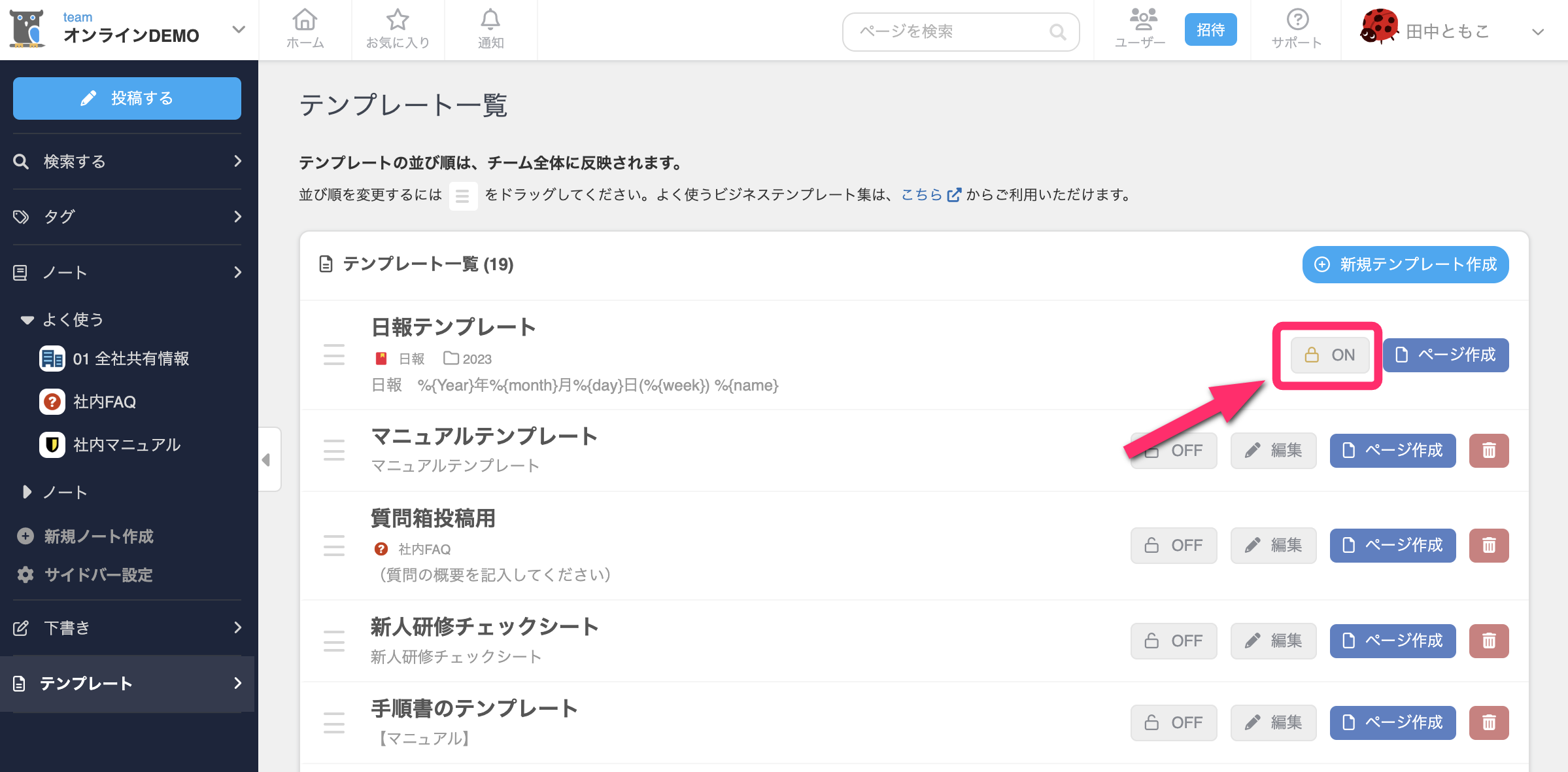Toggle lock OFF for 質問箱投稿用 template

tap(1174, 546)
